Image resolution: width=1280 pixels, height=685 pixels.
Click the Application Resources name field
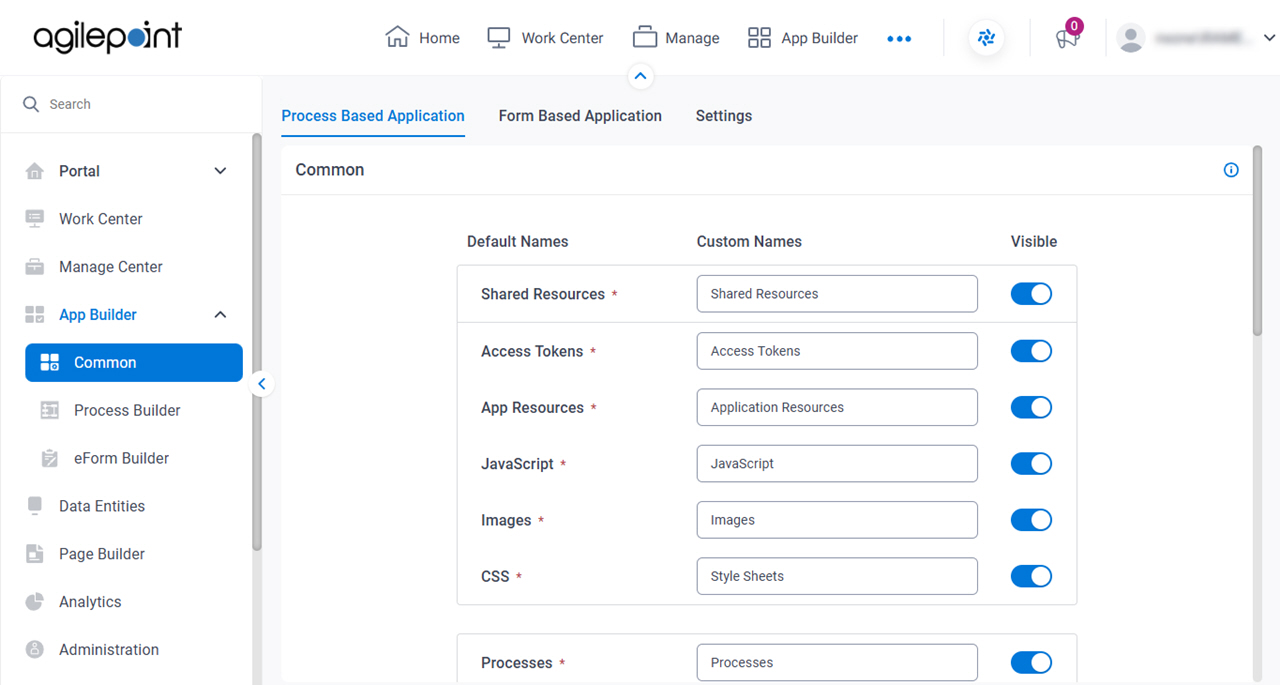(837, 407)
